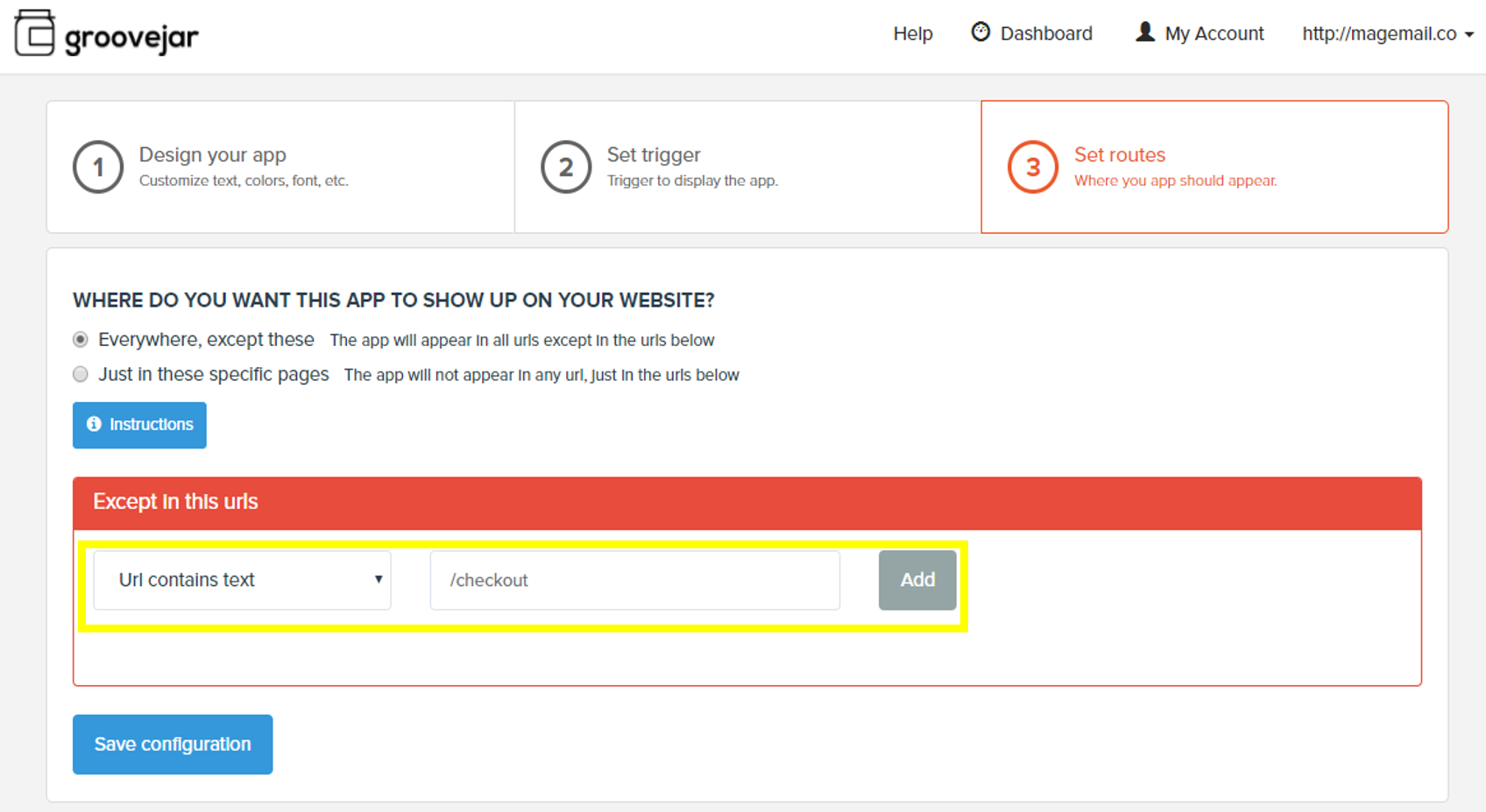Click the Add button

(917, 580)
